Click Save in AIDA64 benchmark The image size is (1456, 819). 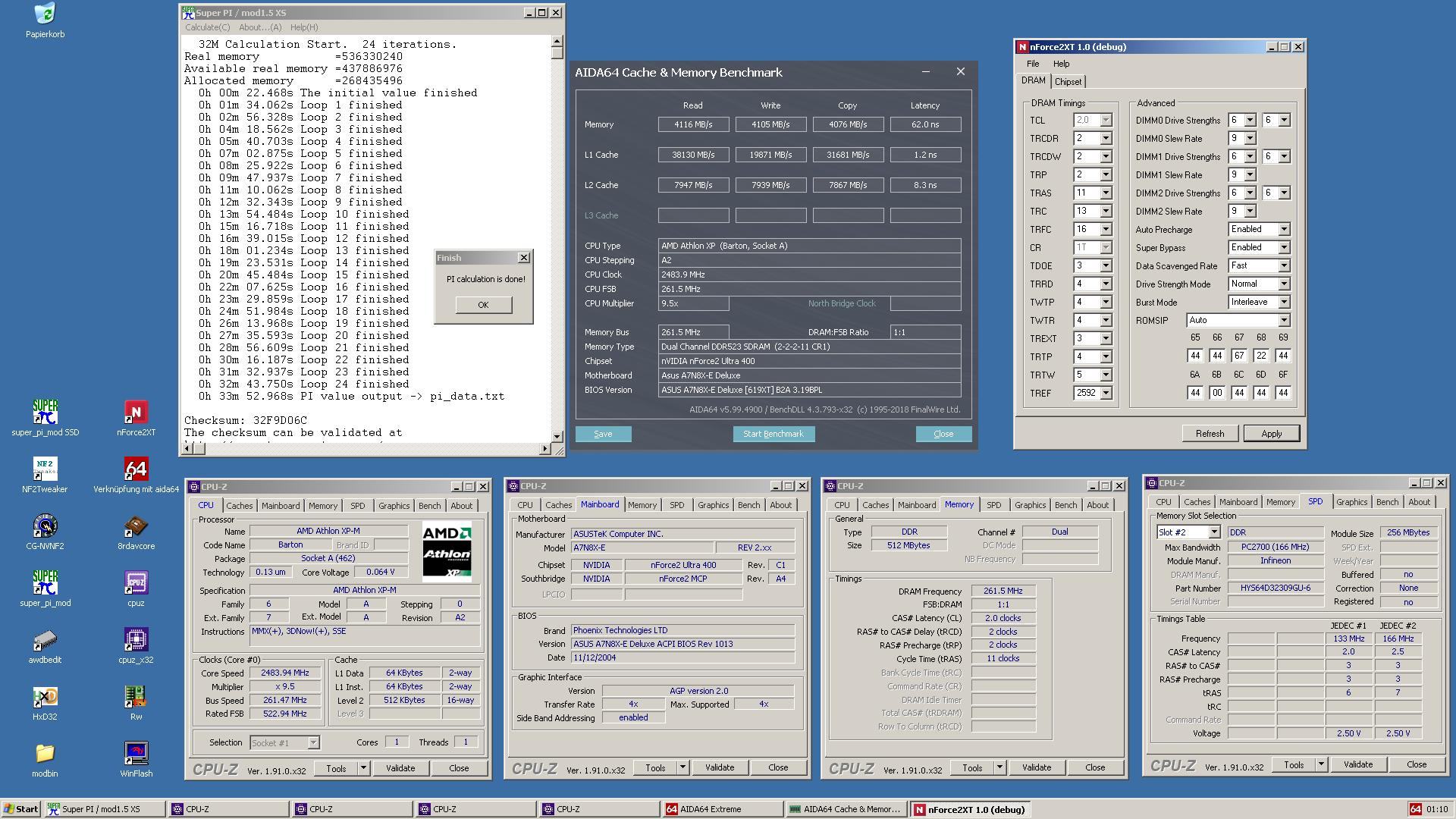603,434
